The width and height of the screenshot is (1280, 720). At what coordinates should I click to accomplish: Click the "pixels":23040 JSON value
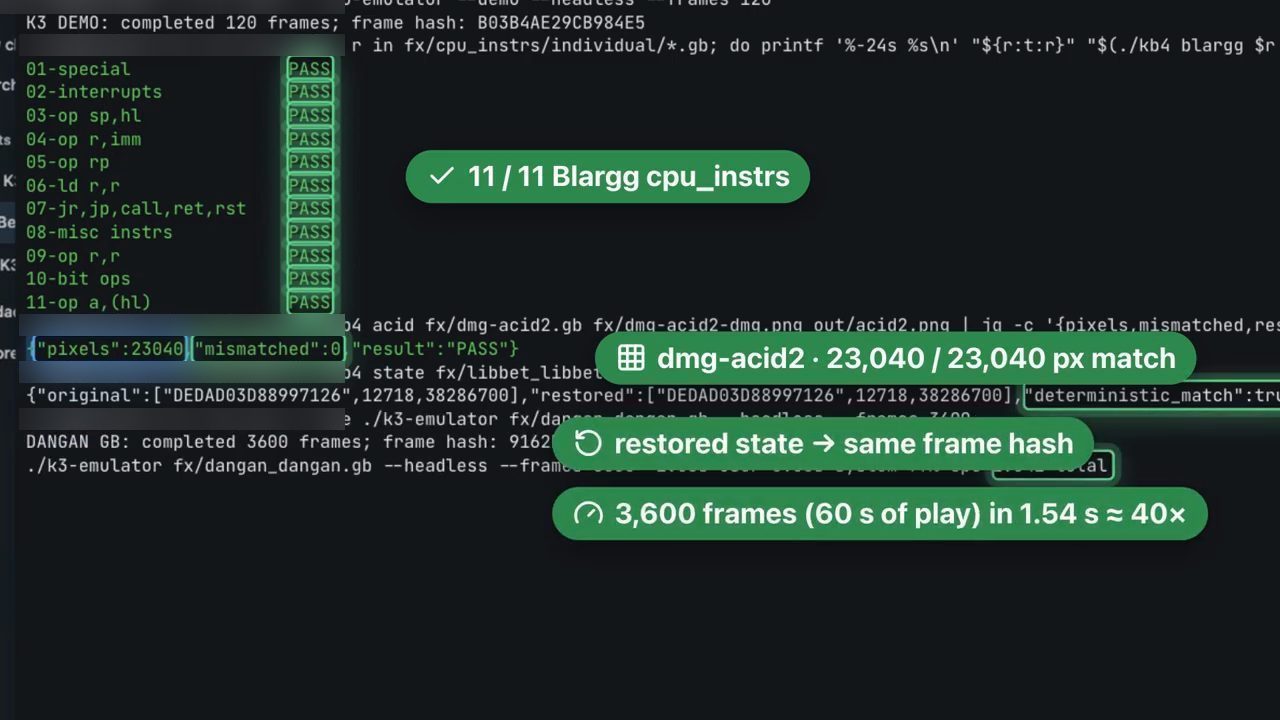(109, 349)
